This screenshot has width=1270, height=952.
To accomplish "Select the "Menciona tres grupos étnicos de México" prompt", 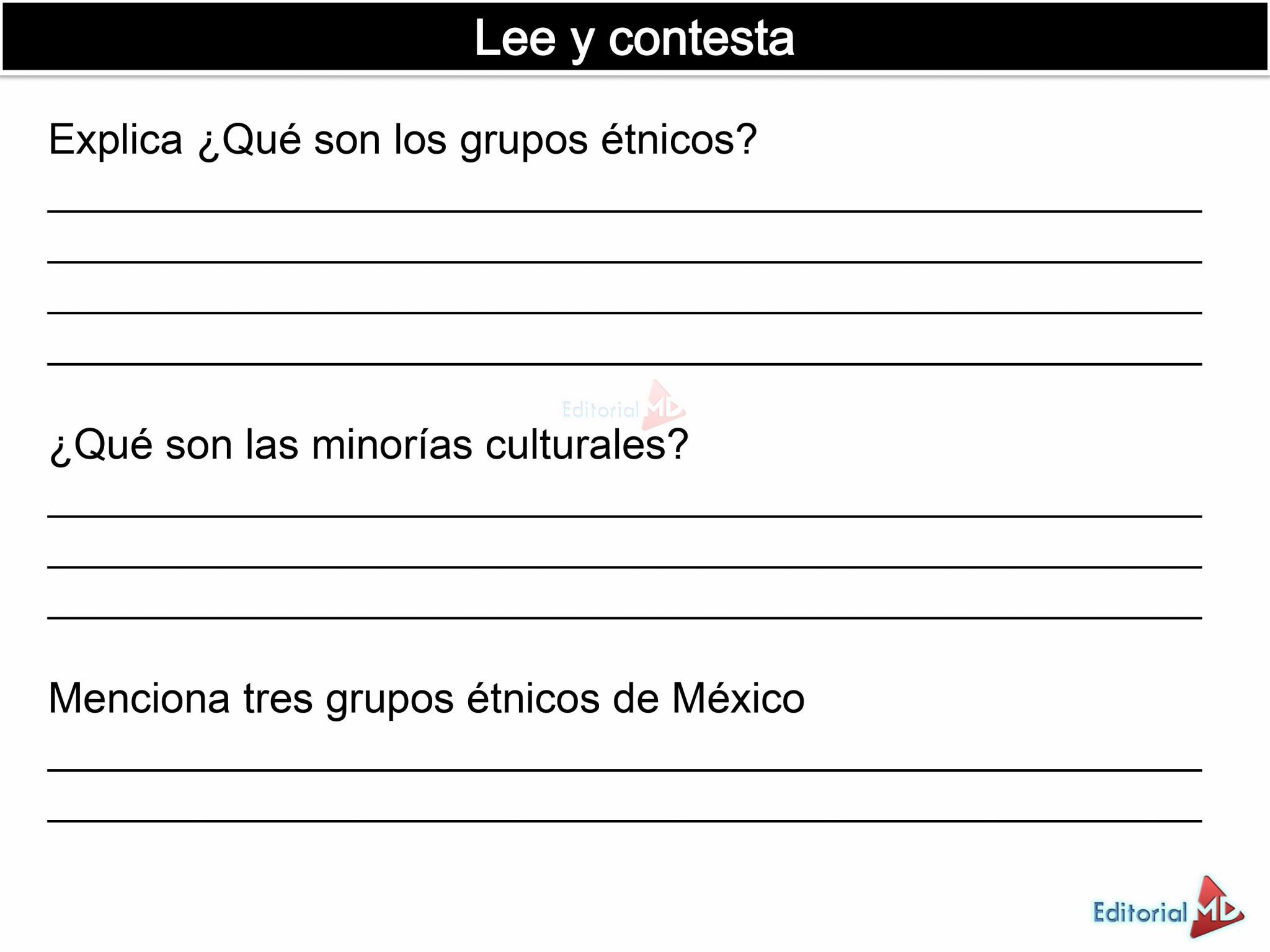I will click(426, 699).
